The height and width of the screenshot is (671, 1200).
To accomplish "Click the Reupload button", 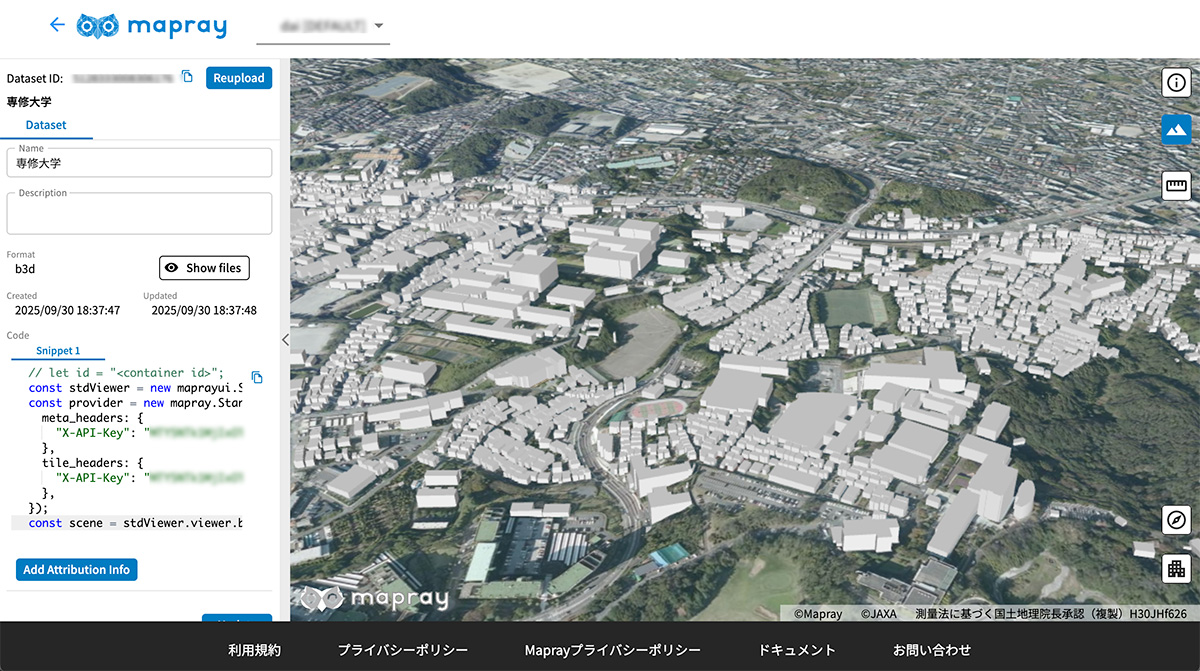I will (239, 78).
